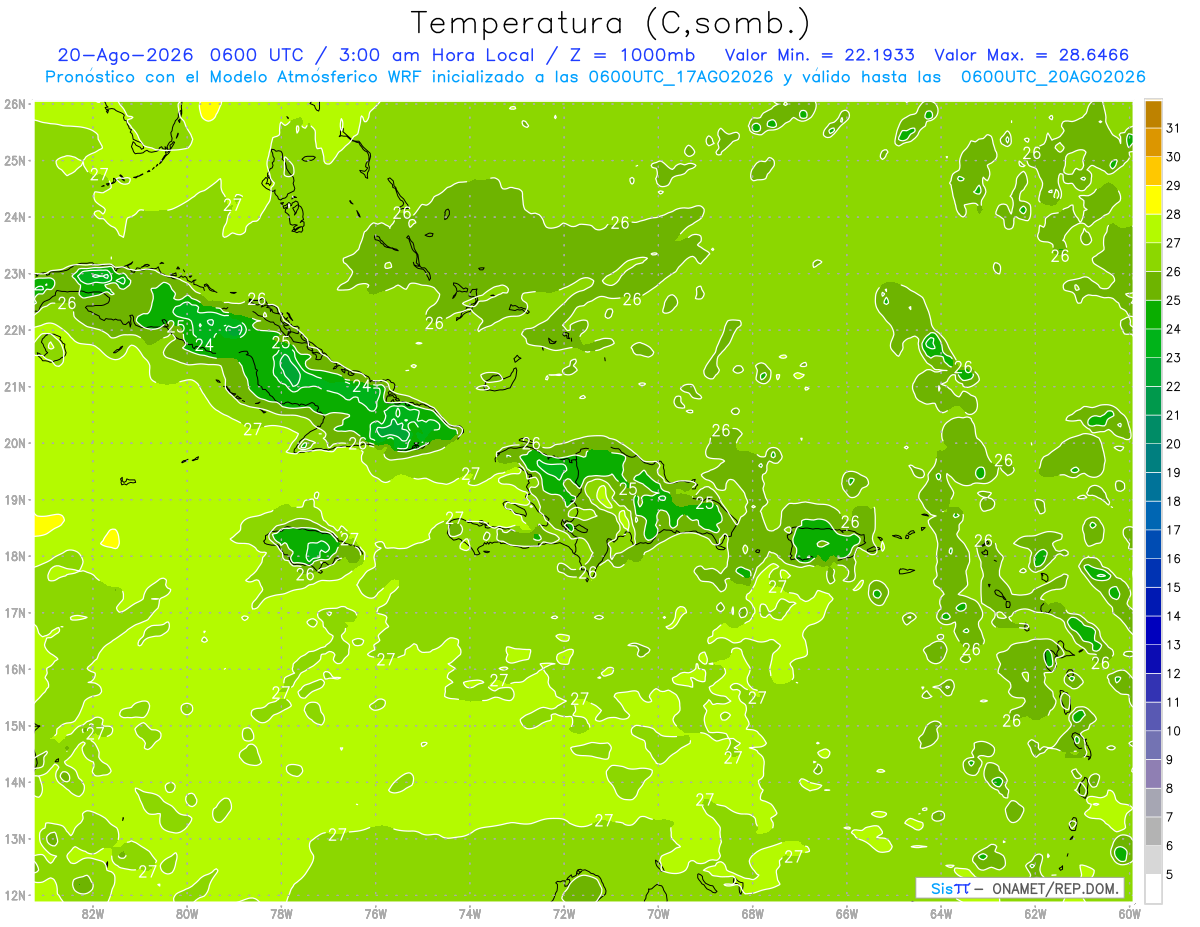Click the valid time "0600UTC_20AGO2026"
Screen dimensions: 1200x927
click(1053, 77)
